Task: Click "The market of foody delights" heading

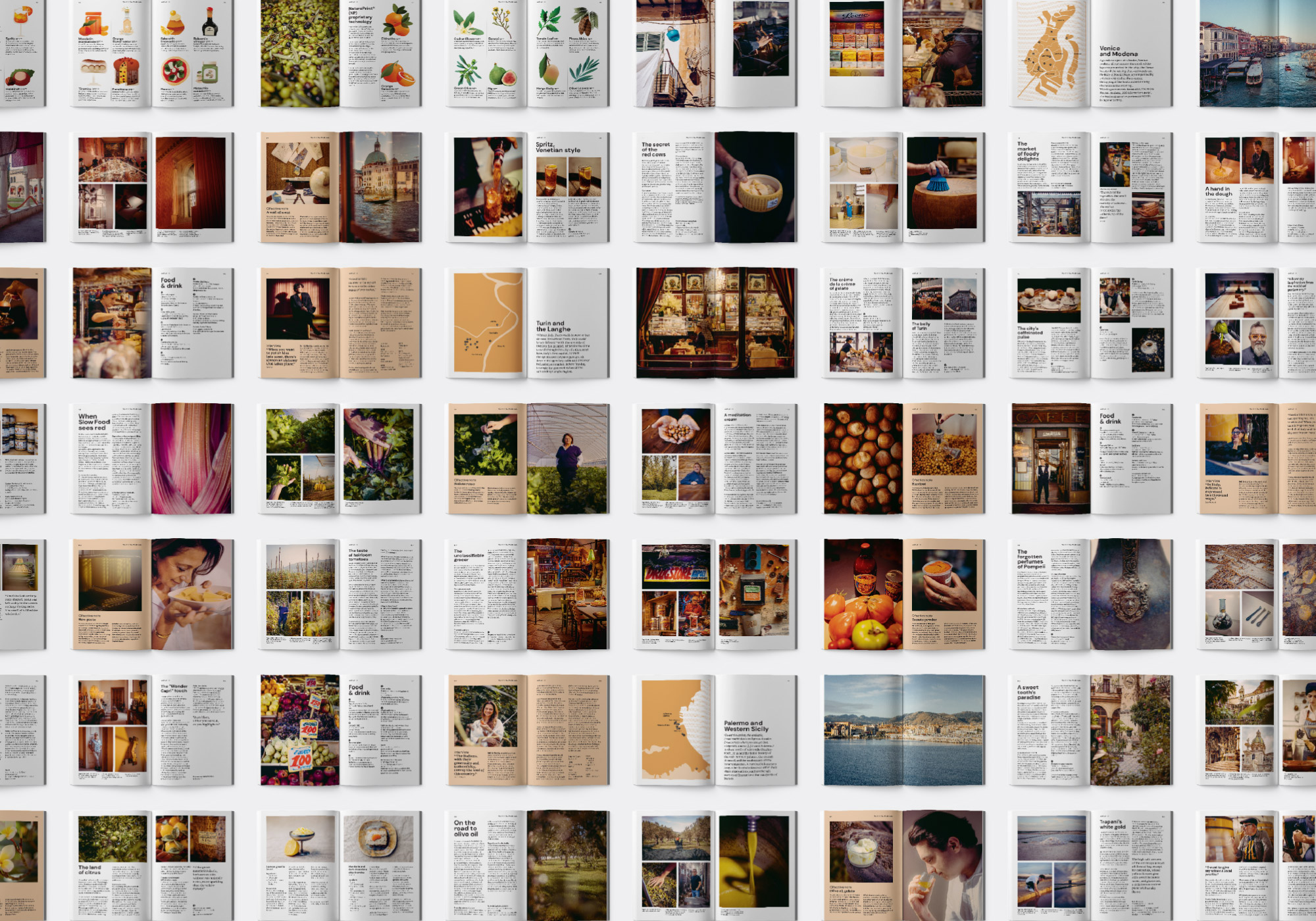Action: tap(1028, 151)
